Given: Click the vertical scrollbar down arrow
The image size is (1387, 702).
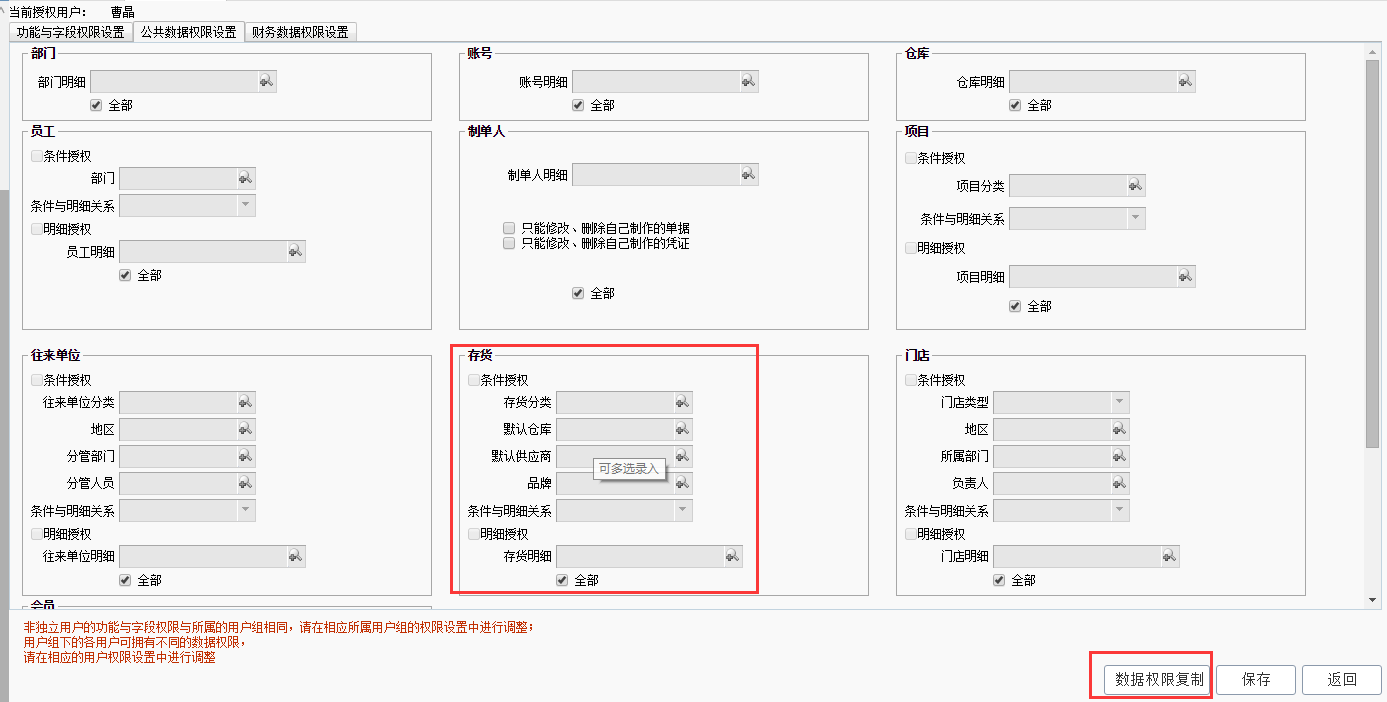Looking at the screenshot, I should click(x=1373, y=599).
